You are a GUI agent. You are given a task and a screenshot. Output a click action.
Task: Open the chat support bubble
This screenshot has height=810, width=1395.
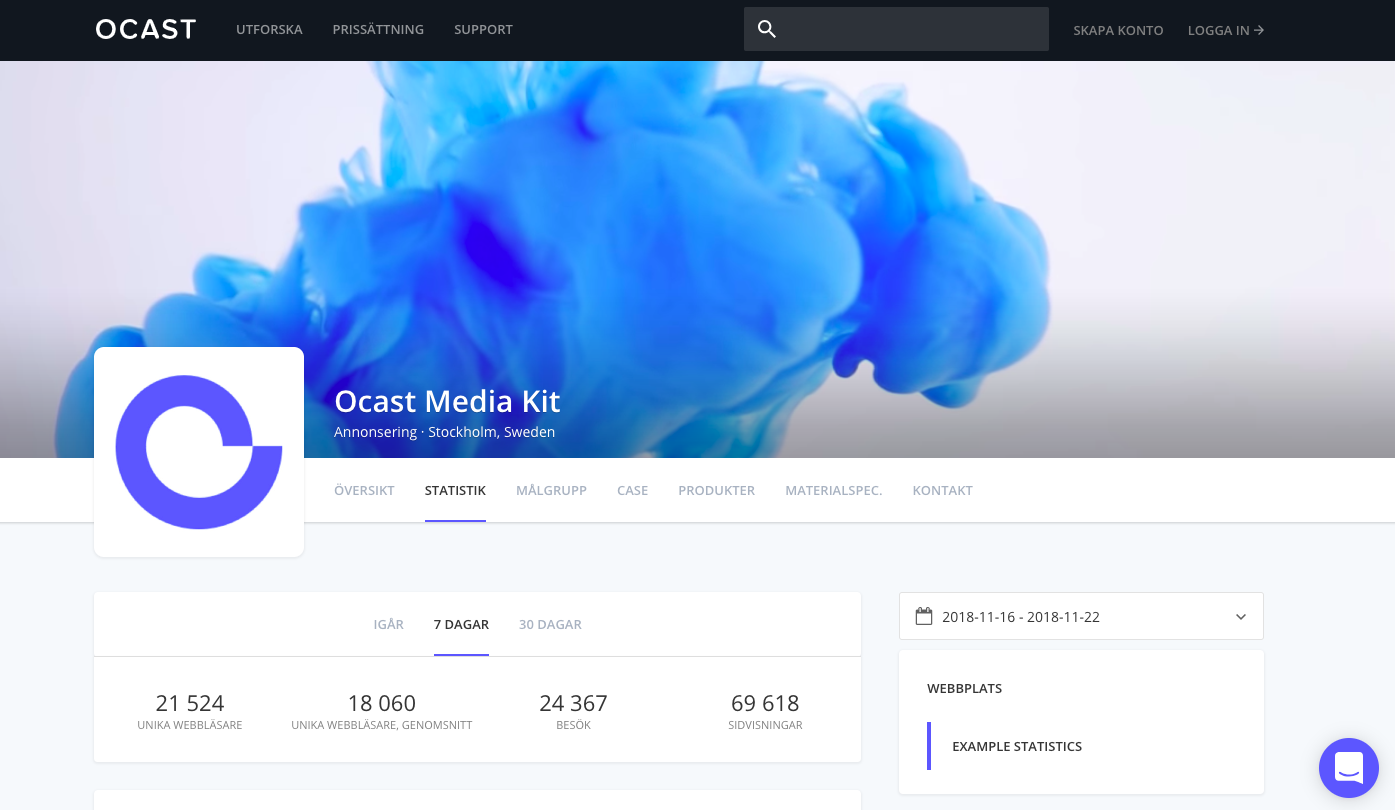pos(1348,768)
